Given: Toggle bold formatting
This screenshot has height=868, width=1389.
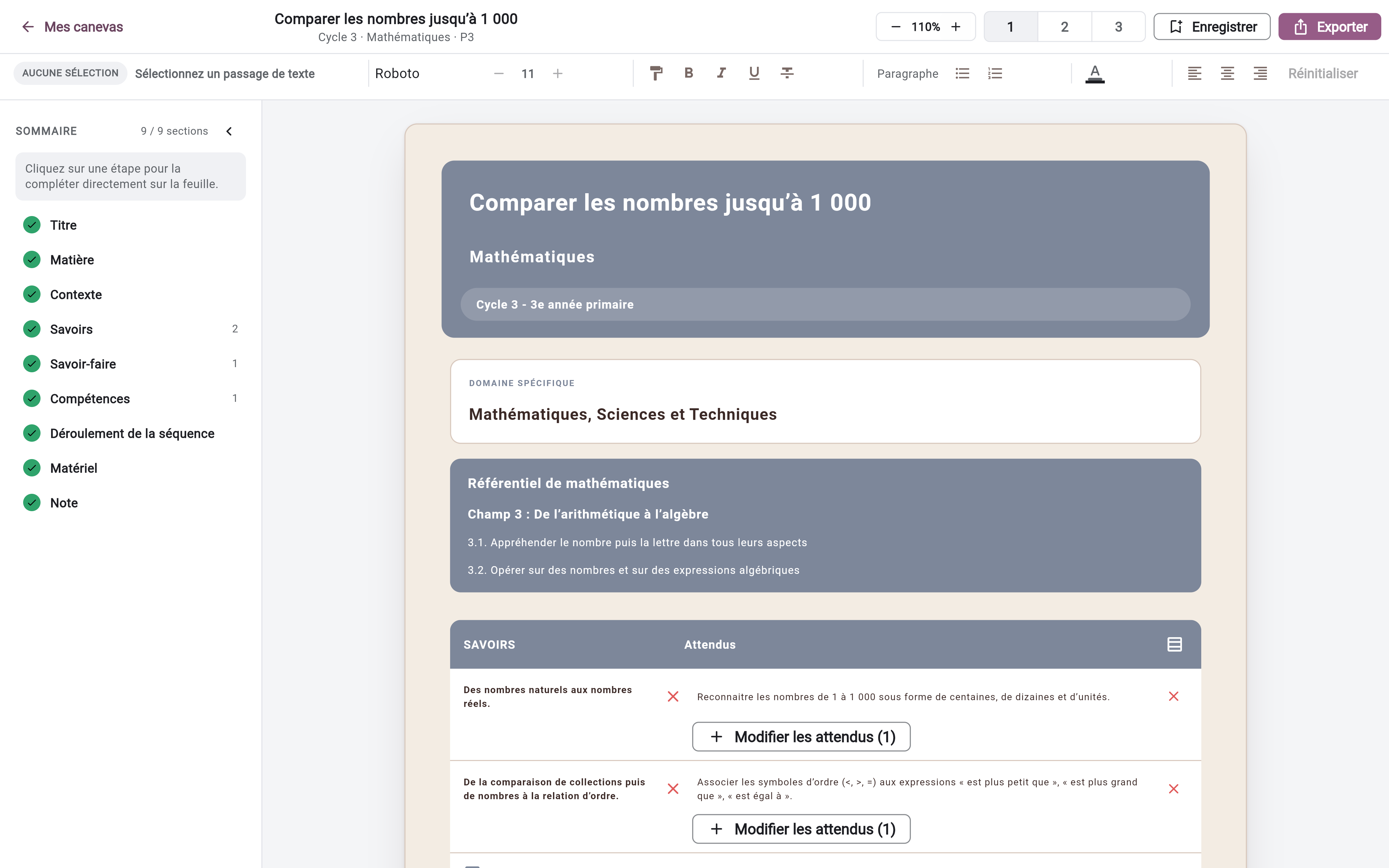Looking at the screenshot, I should click(689, 74).
